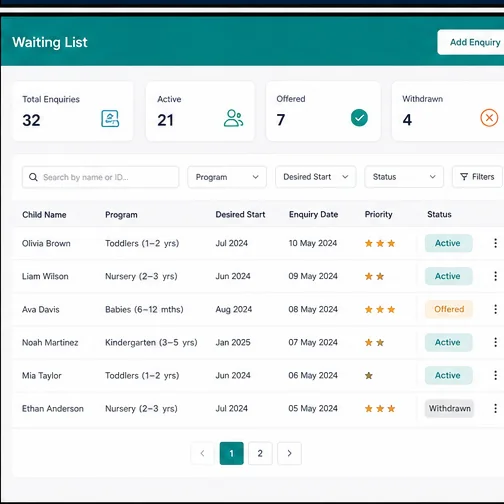Click Withdrawn status badge for Ethan Anderson
Image resolution: width=504 pixels, height=504 pixels.
pos(449,408)
